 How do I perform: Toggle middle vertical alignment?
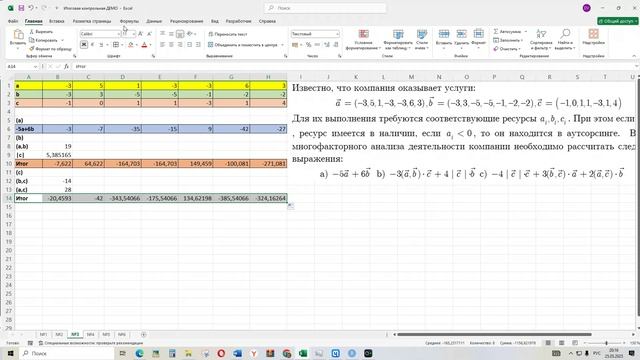pyautogui.click(x=171, y=33)
